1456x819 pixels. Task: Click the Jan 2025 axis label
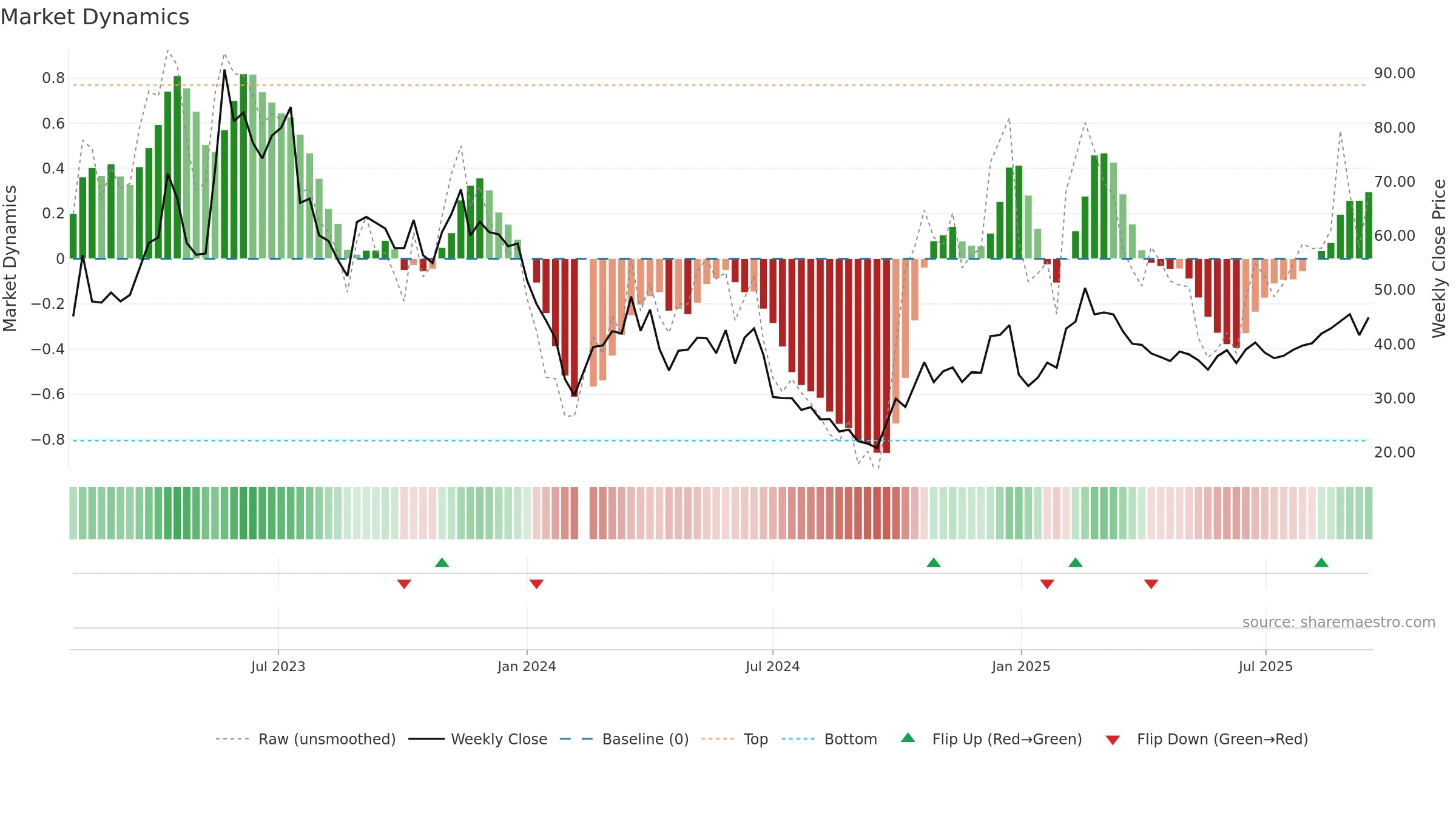[x=1021, y=666]
